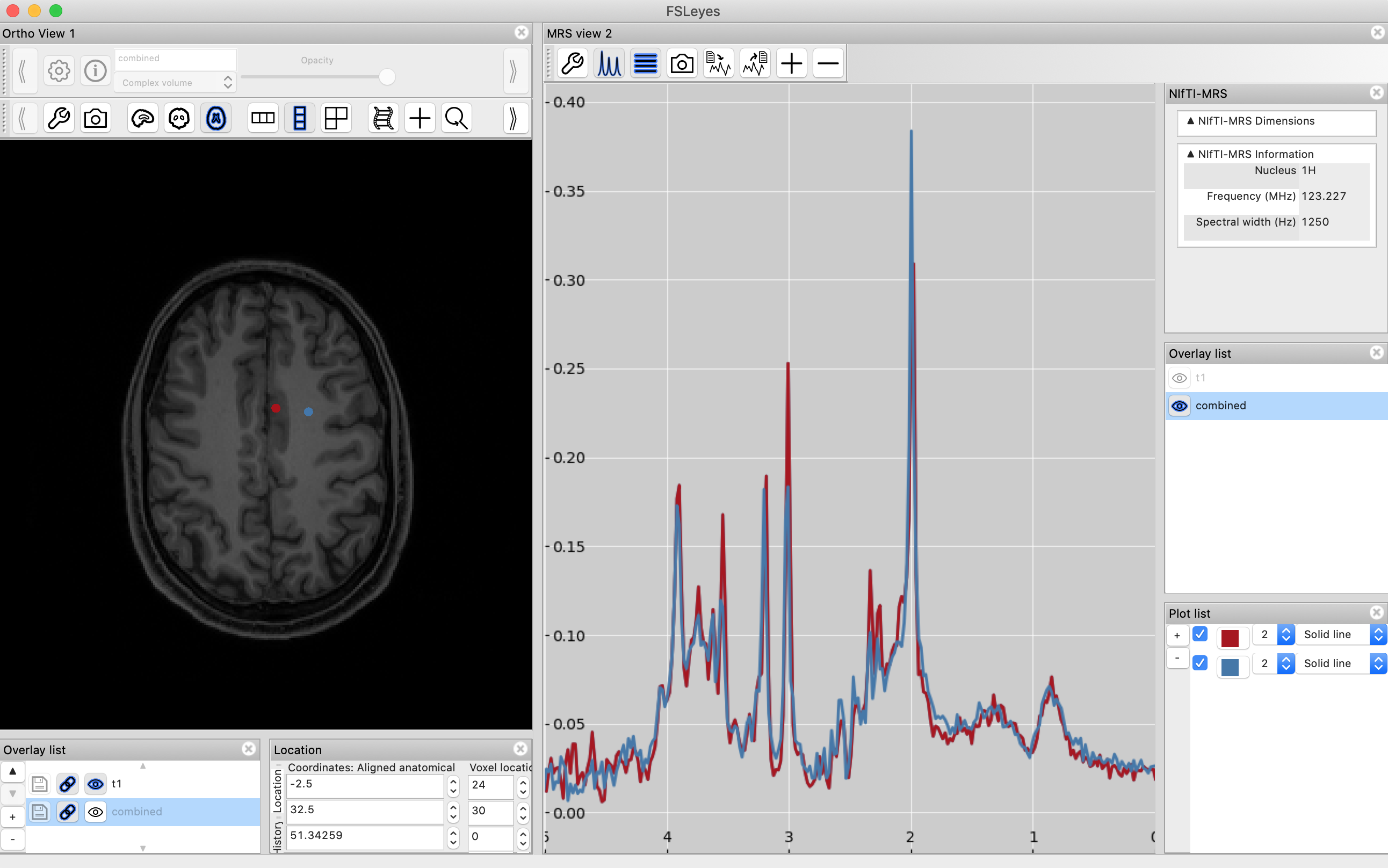Viewport: 1388px width, 868px height.
Task: Toggle link chain icon for t1 overlay
Action: tap(68, 784)
